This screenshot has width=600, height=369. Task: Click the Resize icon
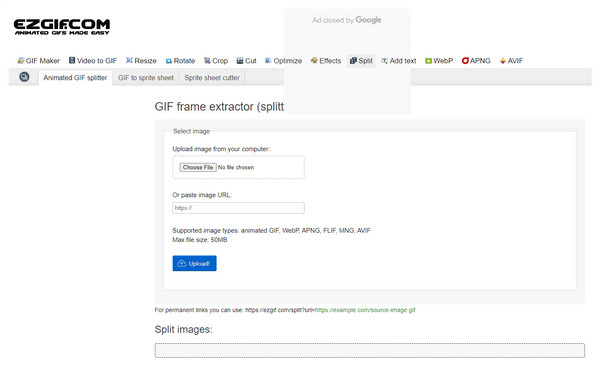pos(129,60)
